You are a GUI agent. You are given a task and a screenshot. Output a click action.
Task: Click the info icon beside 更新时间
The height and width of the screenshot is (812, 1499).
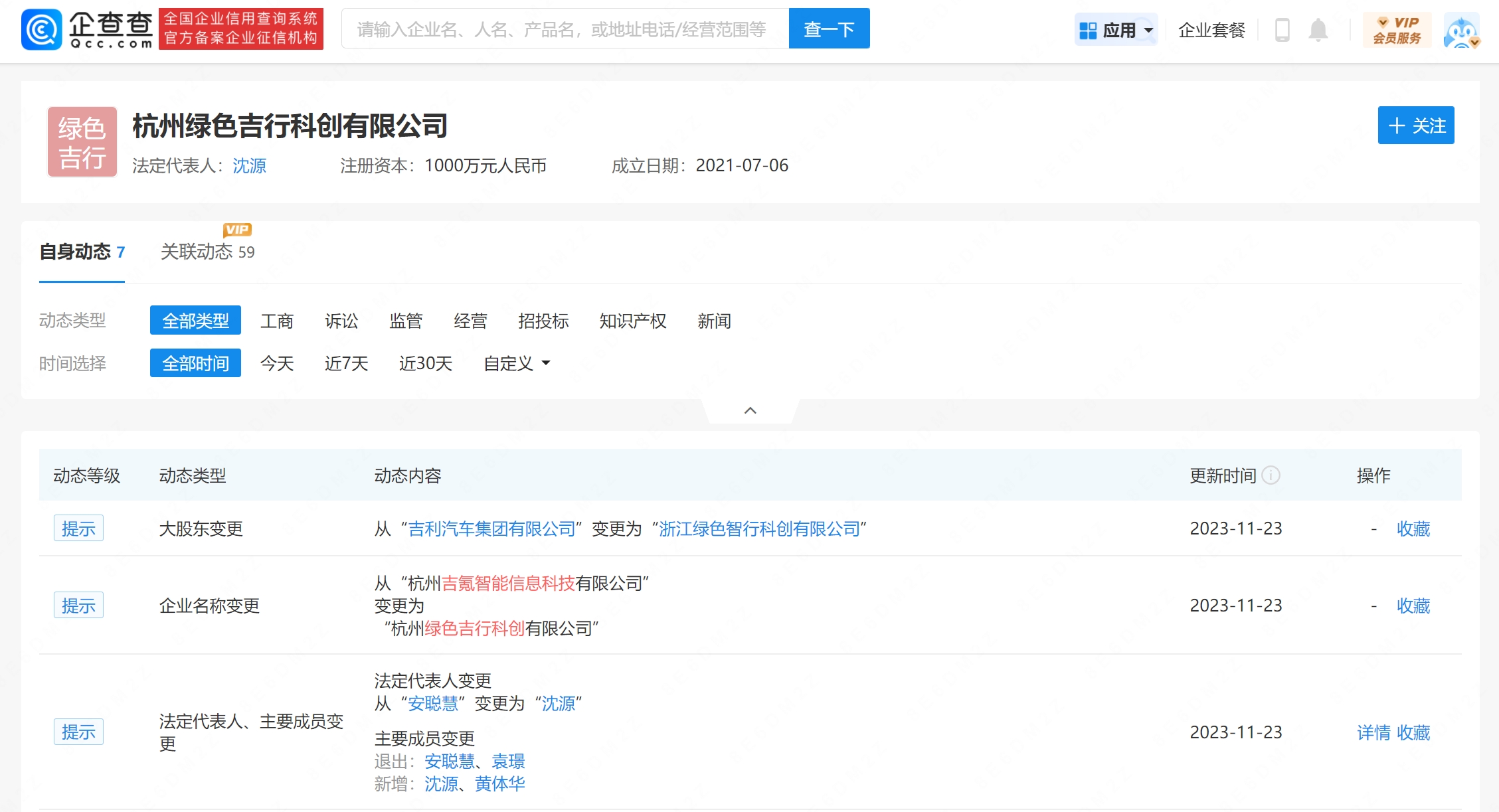click(x=1271, y=475)
